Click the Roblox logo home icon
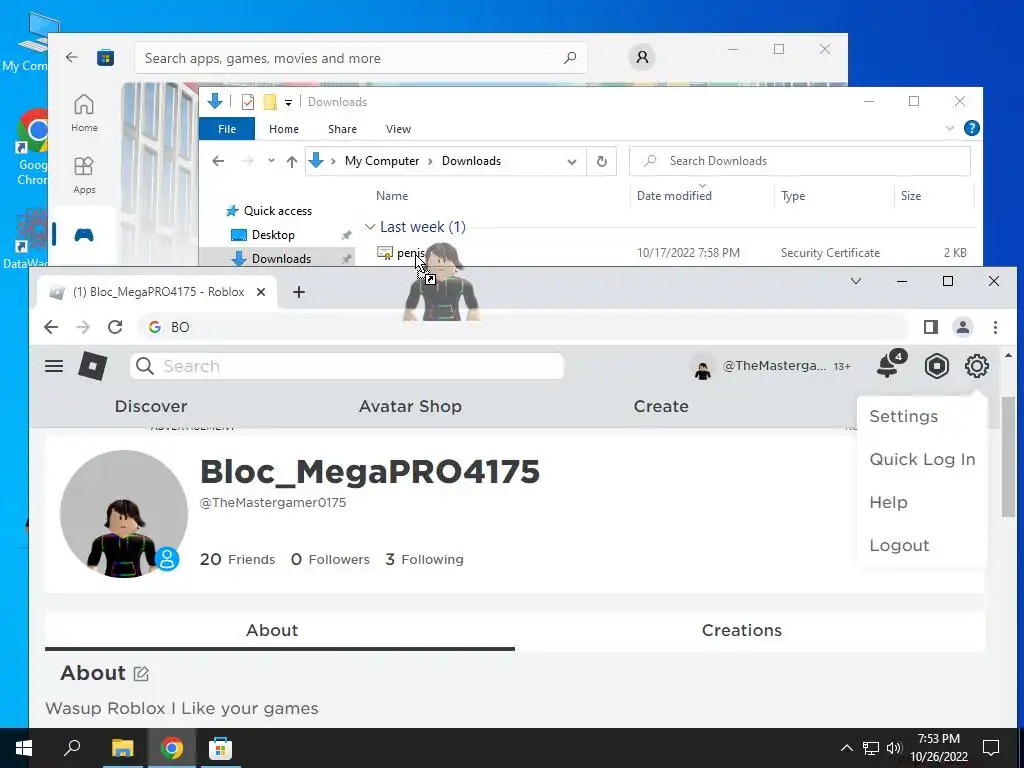This screenshot has width=1024, height=768. (x=92, y=366)
